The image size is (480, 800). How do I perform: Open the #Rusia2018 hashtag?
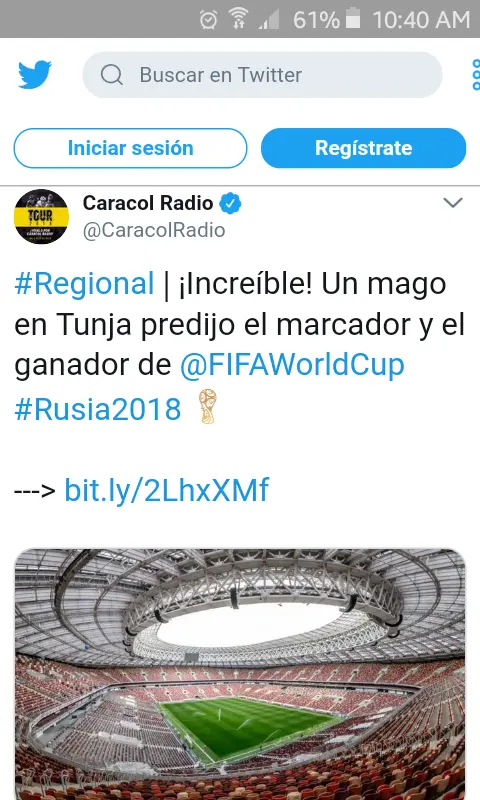coord(97,409)
